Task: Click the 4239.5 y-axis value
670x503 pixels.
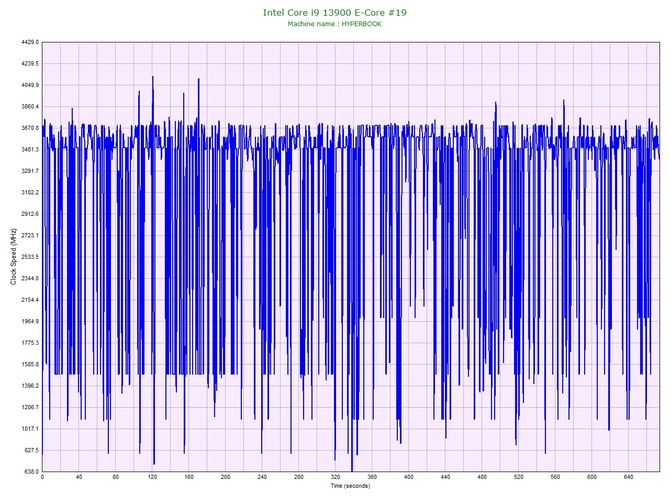Action: pyautogui.click(x=30, y=64)
